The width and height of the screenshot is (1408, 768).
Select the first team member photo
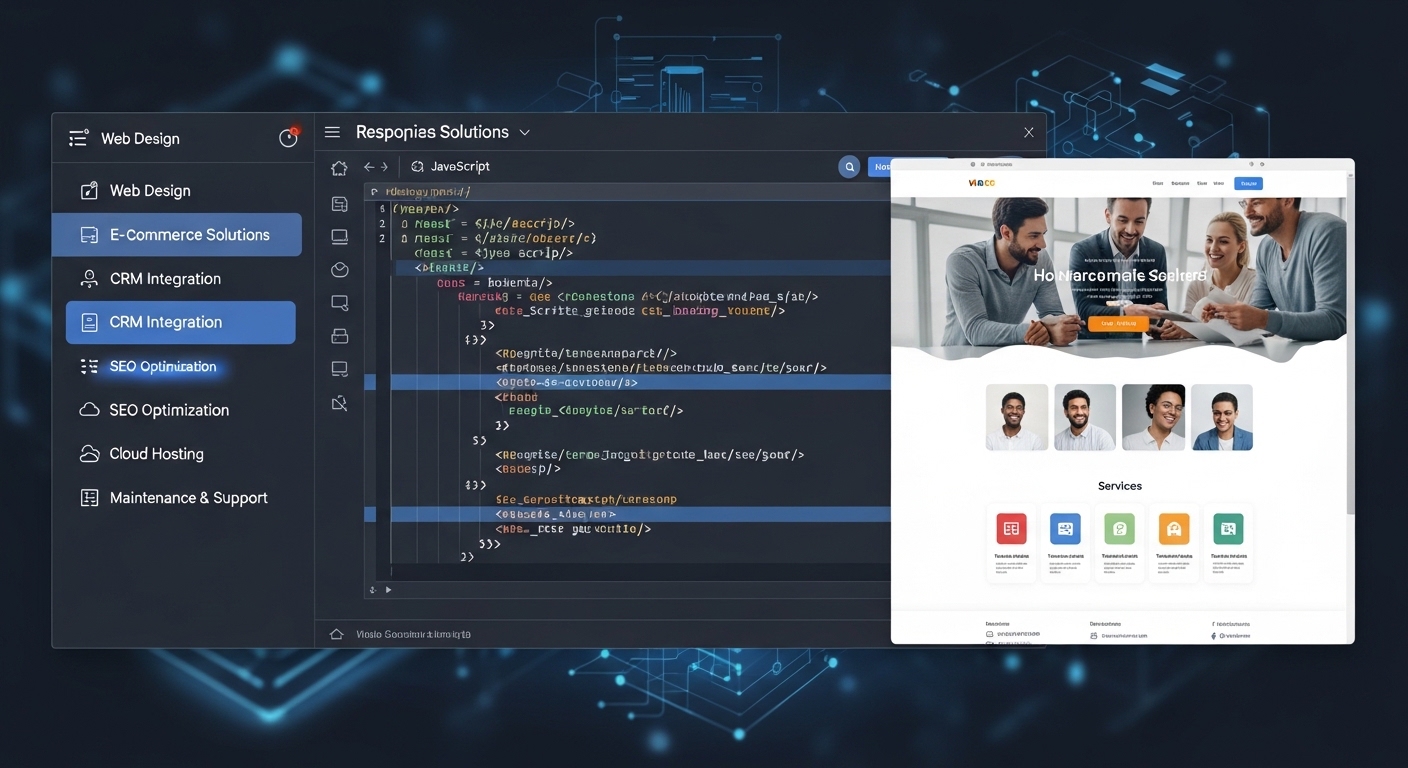[1016, 417]
